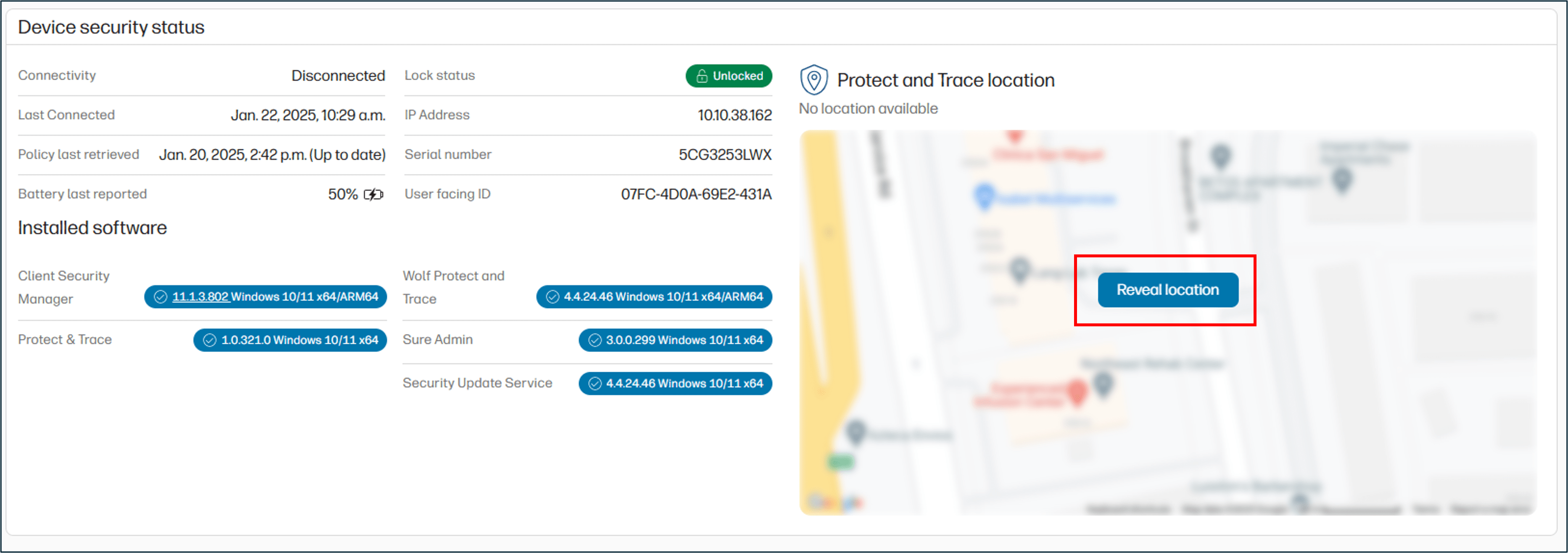Image resolution: width=1568 pixels, height=553 pixels.
Task: Click the checkmark icon in Sure Admin badge
Action: click(x=595, y=340)
